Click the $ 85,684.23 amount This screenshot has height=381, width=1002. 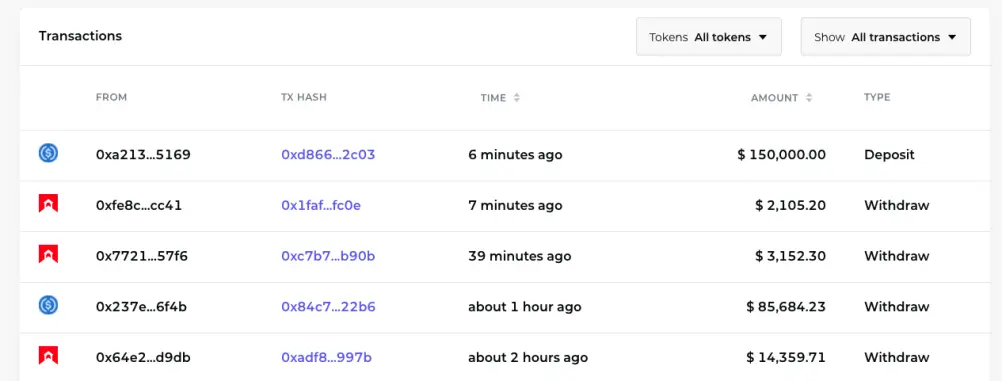(786, 307)
